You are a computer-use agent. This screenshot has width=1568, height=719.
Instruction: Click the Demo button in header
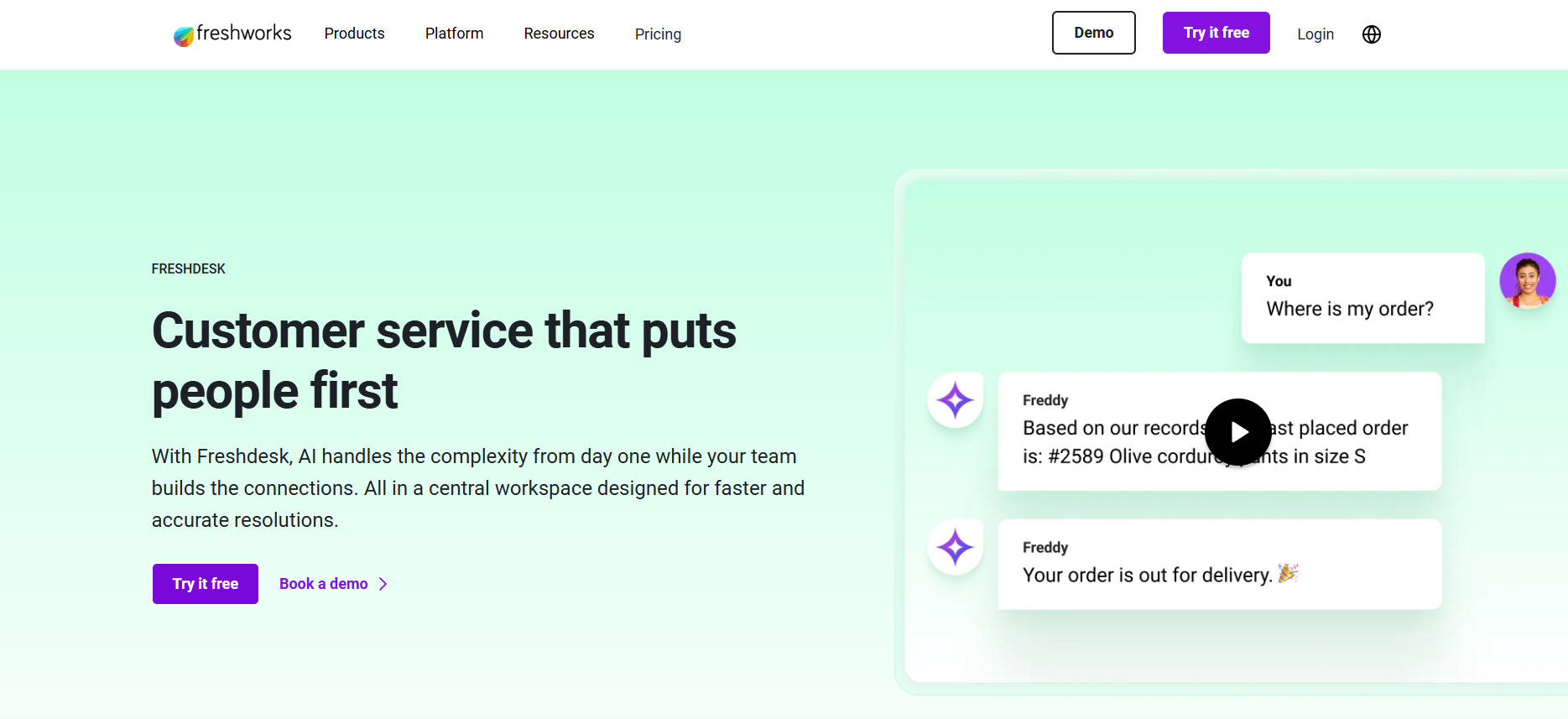(x=1094, y=33)
